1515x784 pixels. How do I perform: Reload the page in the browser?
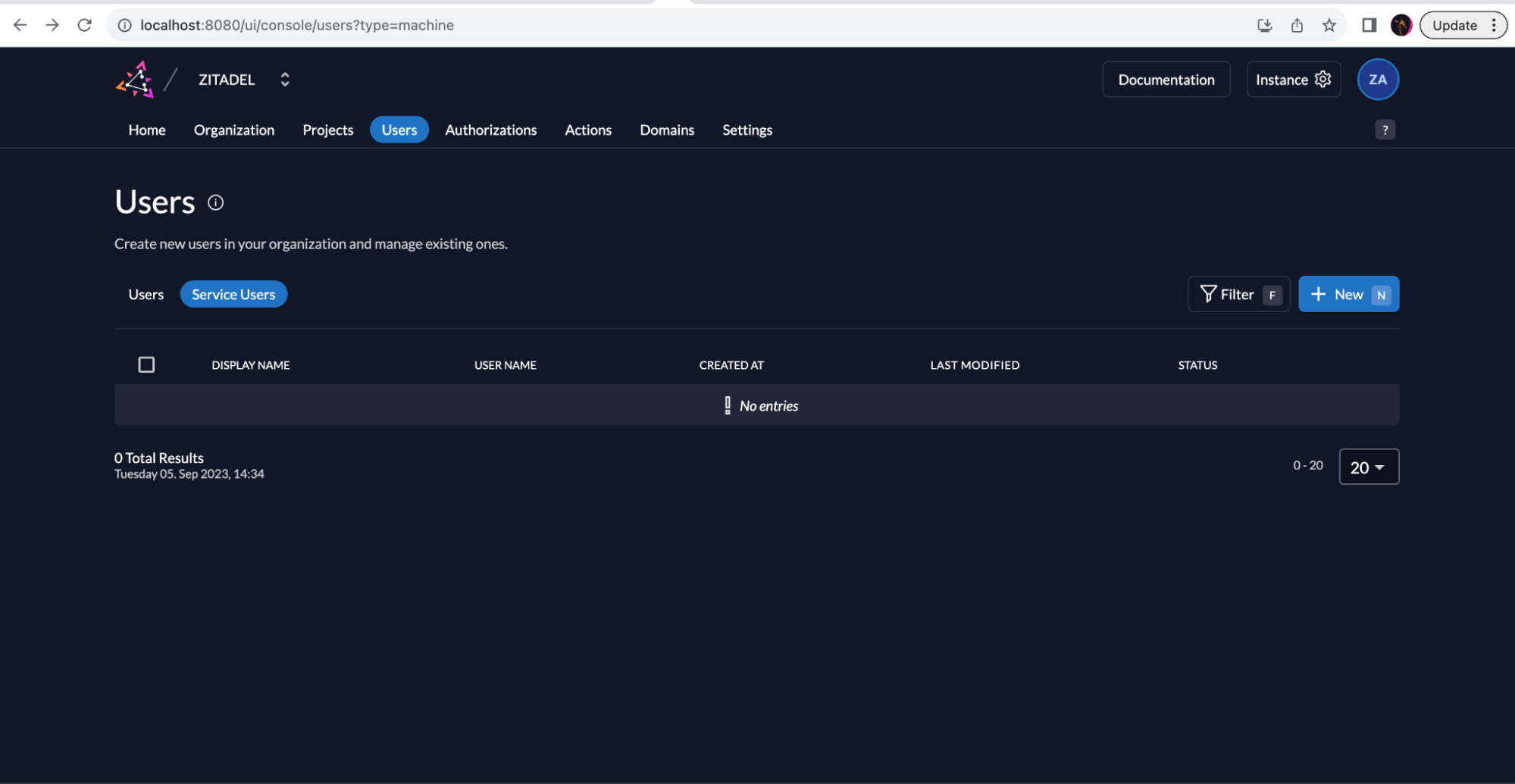click(x=85, y=25)
